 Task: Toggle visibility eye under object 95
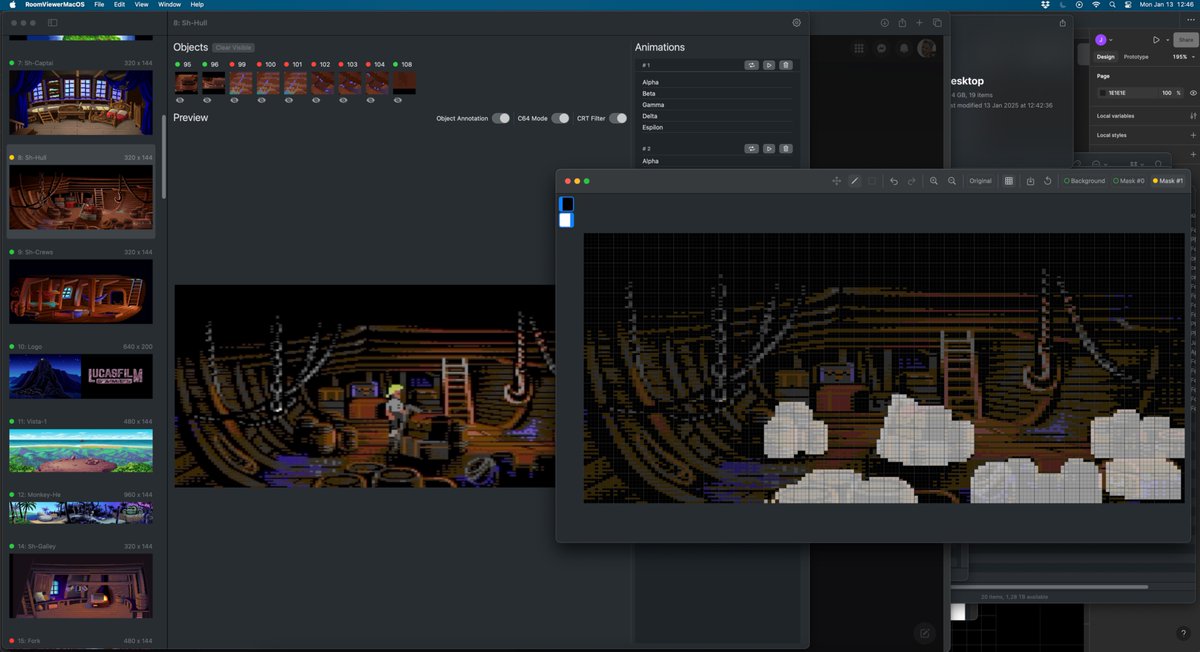pyautogui.click(x=180, y=100)
